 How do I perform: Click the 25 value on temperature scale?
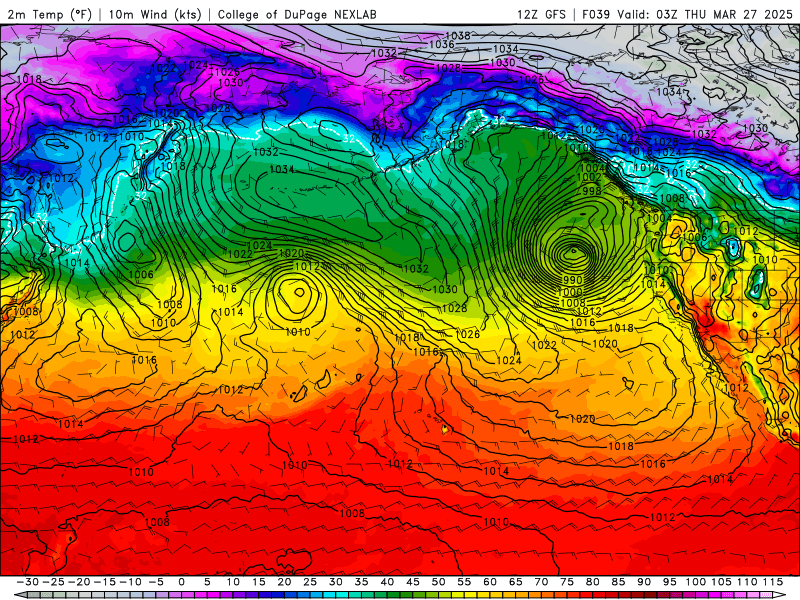[310, 582]
